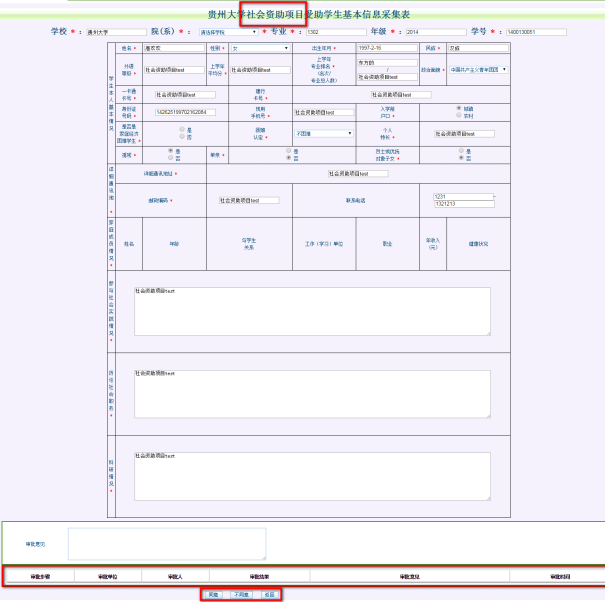
Task: Click the 一卡通卡号 campus card field
Action: (x=185, y=95)
